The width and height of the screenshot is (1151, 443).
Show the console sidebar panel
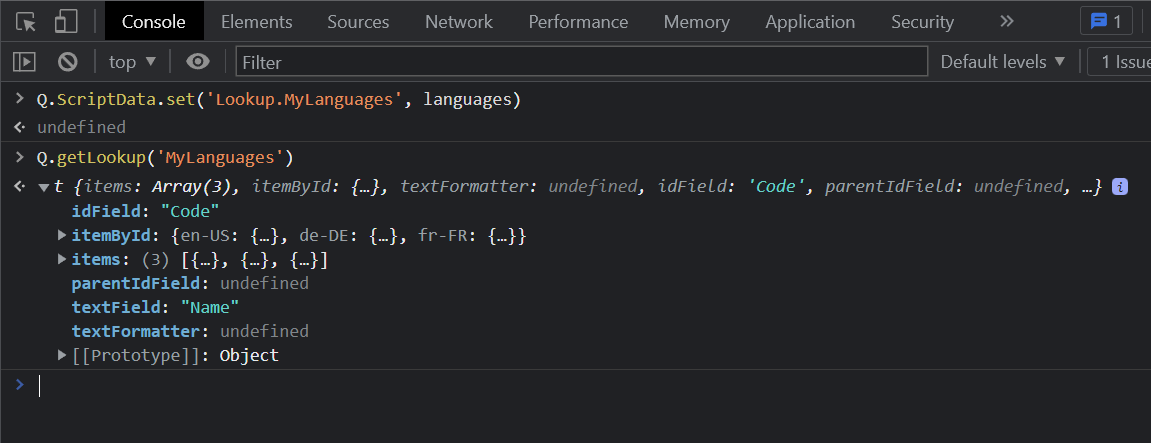(x=24, y=62)
